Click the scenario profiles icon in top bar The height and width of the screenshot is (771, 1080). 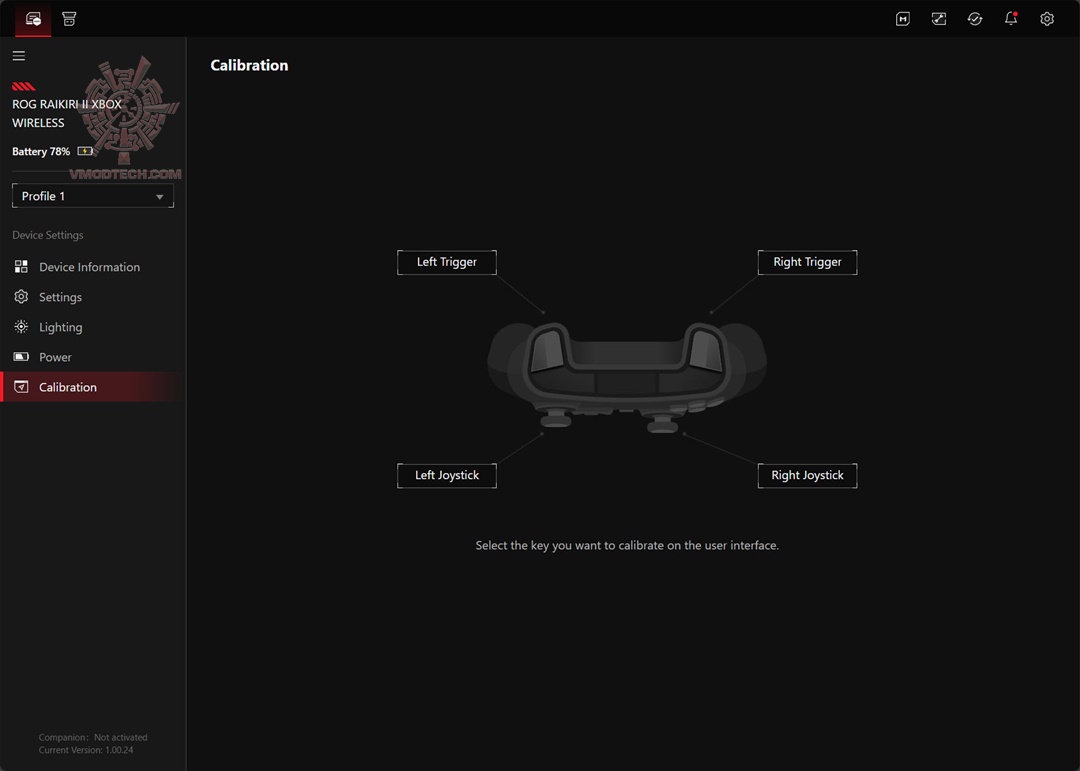(x=939, y=19)
